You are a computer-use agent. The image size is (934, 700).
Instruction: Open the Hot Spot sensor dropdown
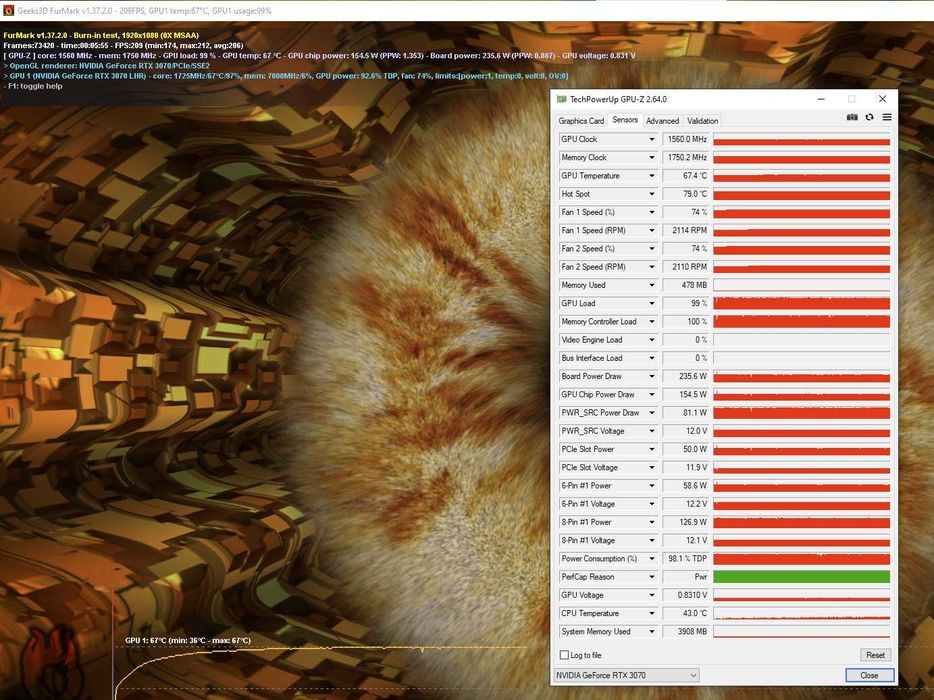pos(652,194)
